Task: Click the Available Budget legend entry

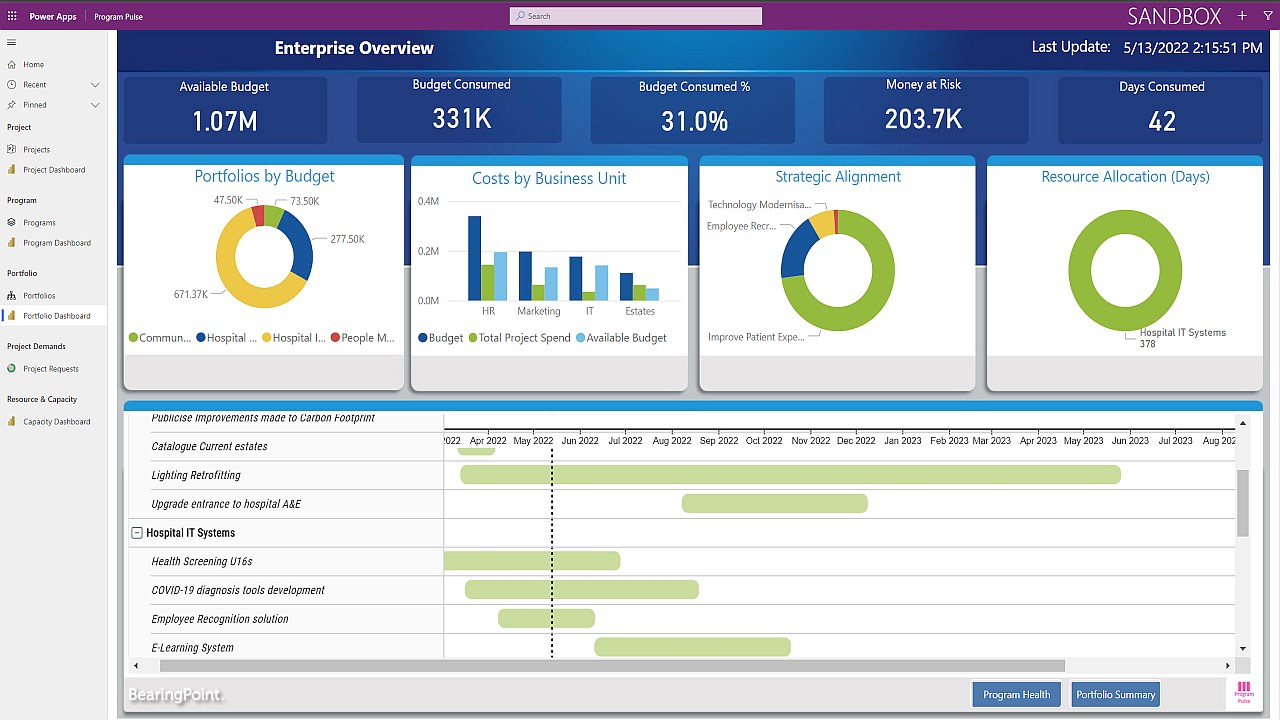Action: [x=620, y=338]
